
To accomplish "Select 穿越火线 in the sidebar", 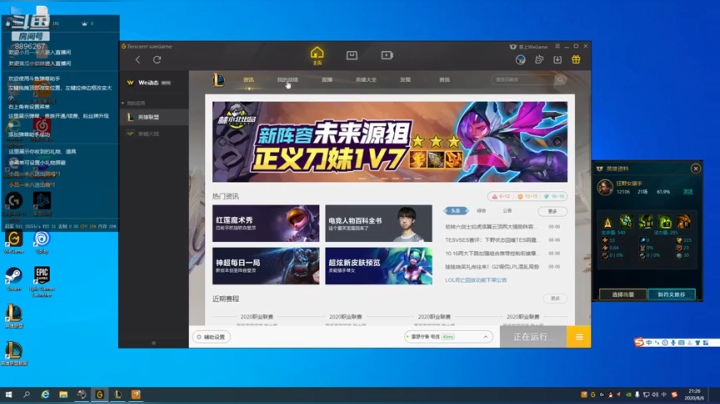I will [x=154, y=134].
